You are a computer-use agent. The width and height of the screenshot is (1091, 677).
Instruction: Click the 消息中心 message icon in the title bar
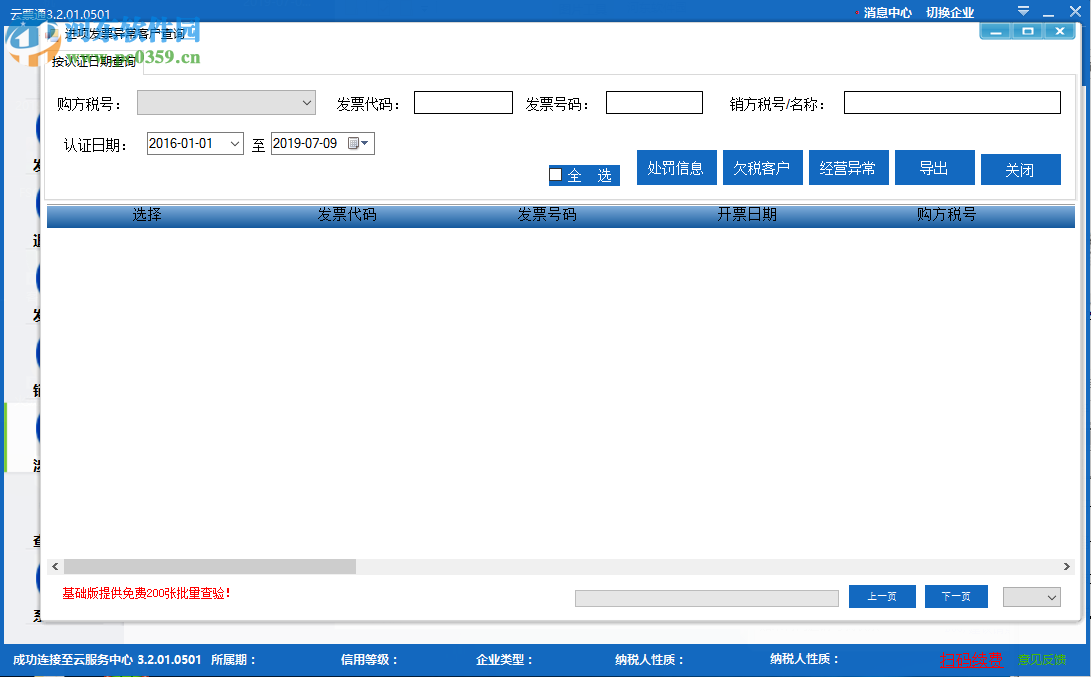tap(888, 13)
